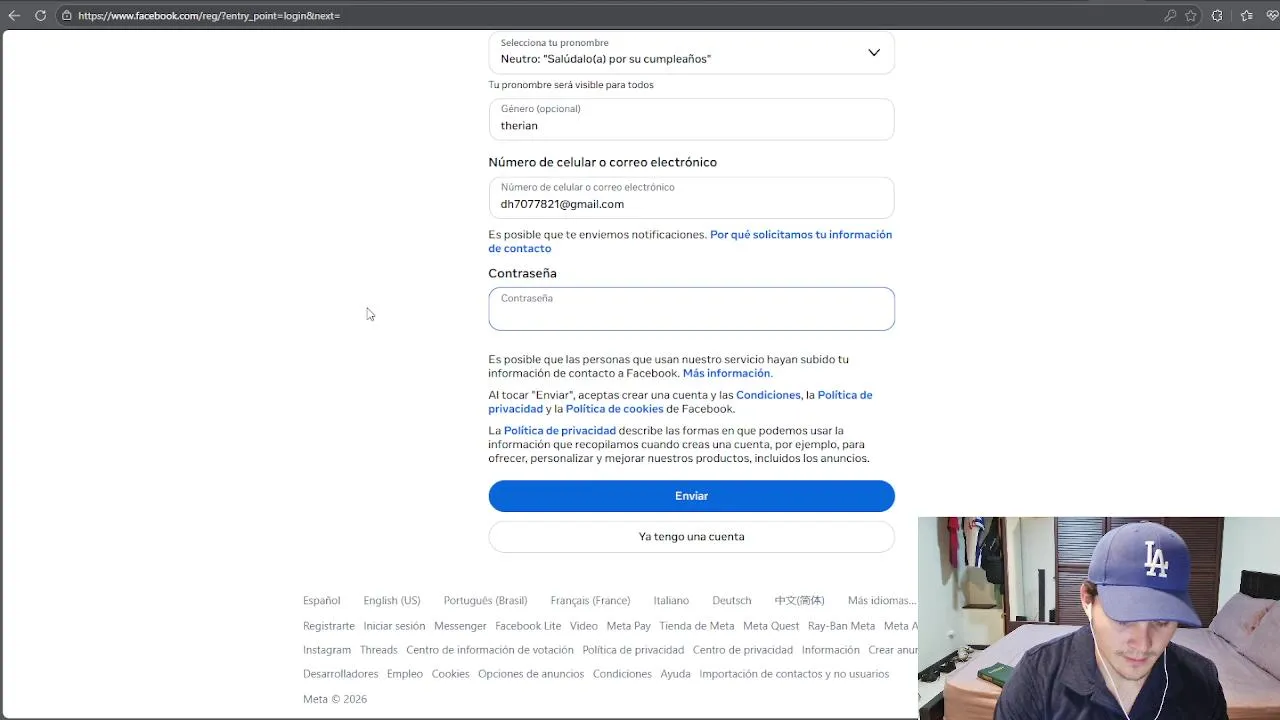
Task: Open the Meta Quest footer link
Action: (x=771, y=626)
